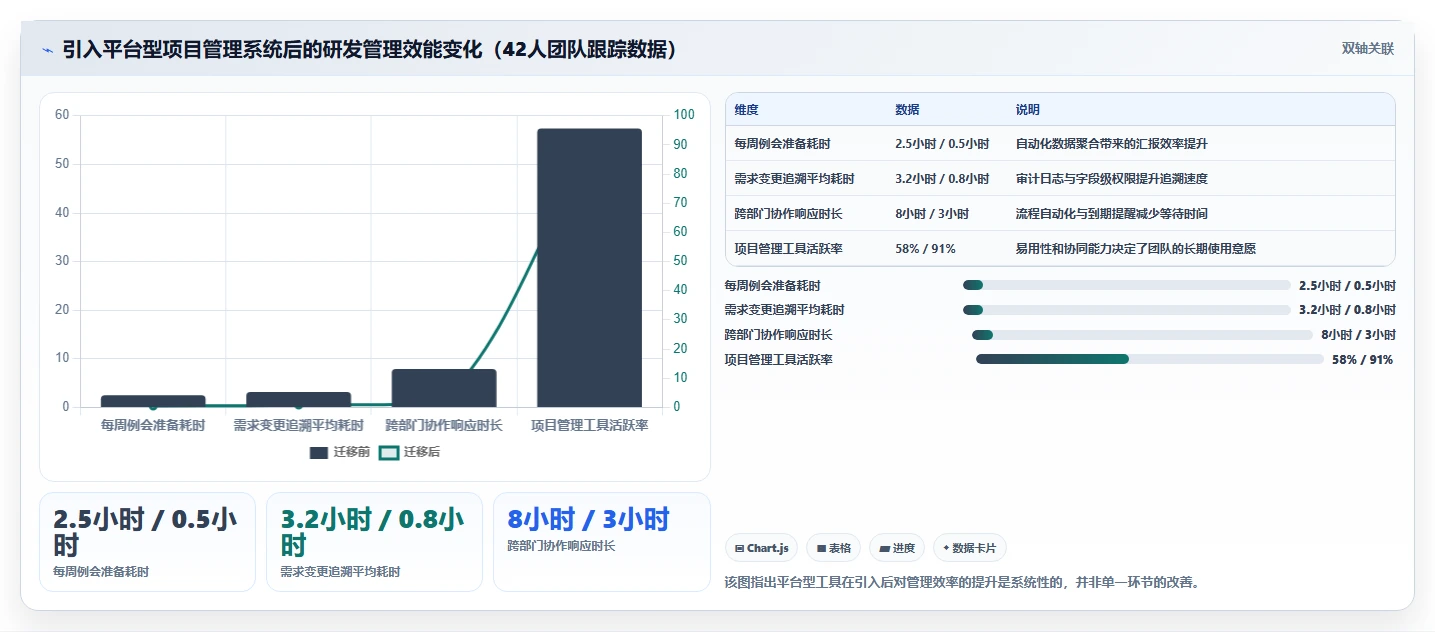Image resolution: width=1435 pixels, height=632 pixels.
Task: Click description 自动化数据聚合带来的汇报效率提升
Action: (x=1112, y=144)
